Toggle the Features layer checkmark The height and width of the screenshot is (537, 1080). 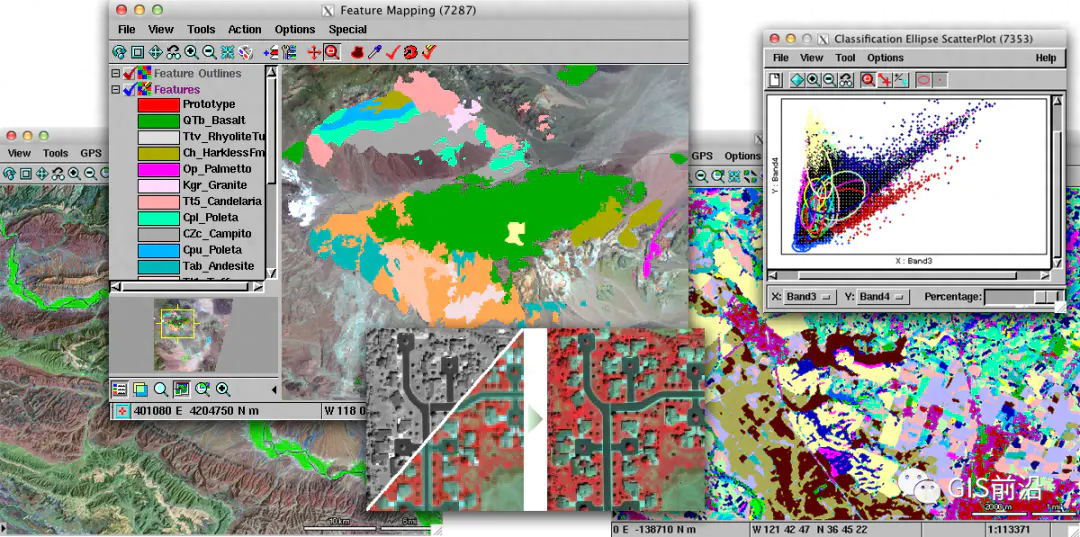[x=130, y=90]
